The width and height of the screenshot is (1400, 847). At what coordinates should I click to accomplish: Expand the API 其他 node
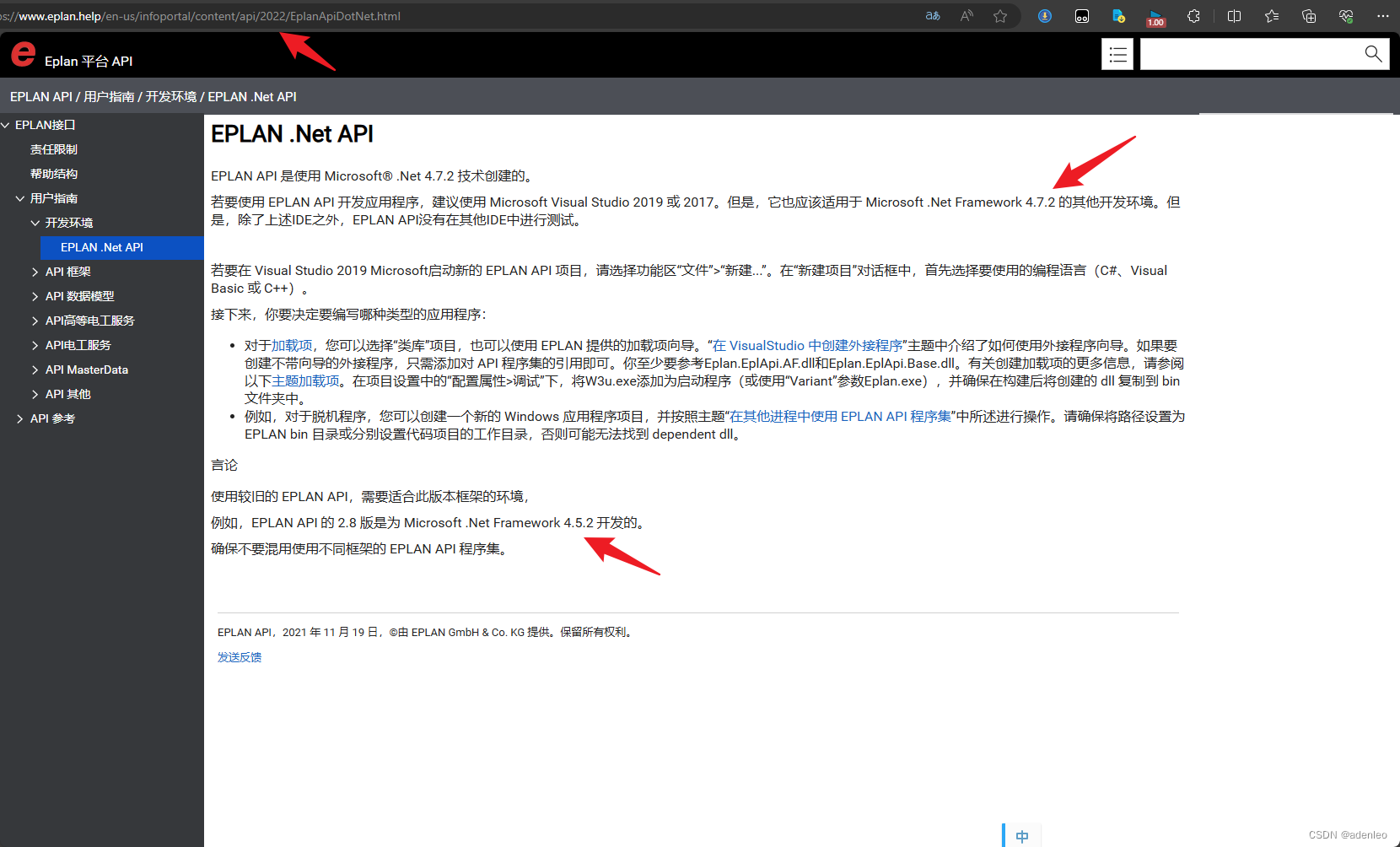(x=35, y=394)
